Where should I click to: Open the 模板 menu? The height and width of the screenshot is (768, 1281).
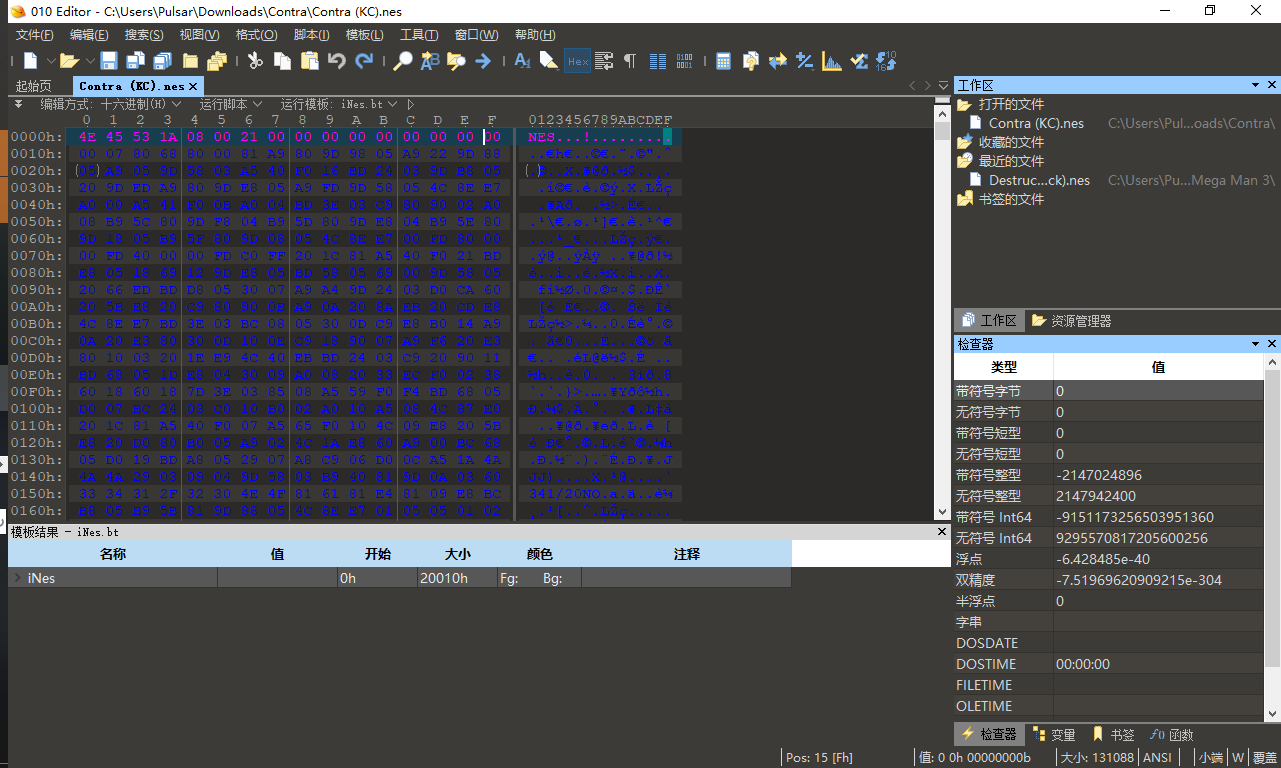(x=364, y=35)
